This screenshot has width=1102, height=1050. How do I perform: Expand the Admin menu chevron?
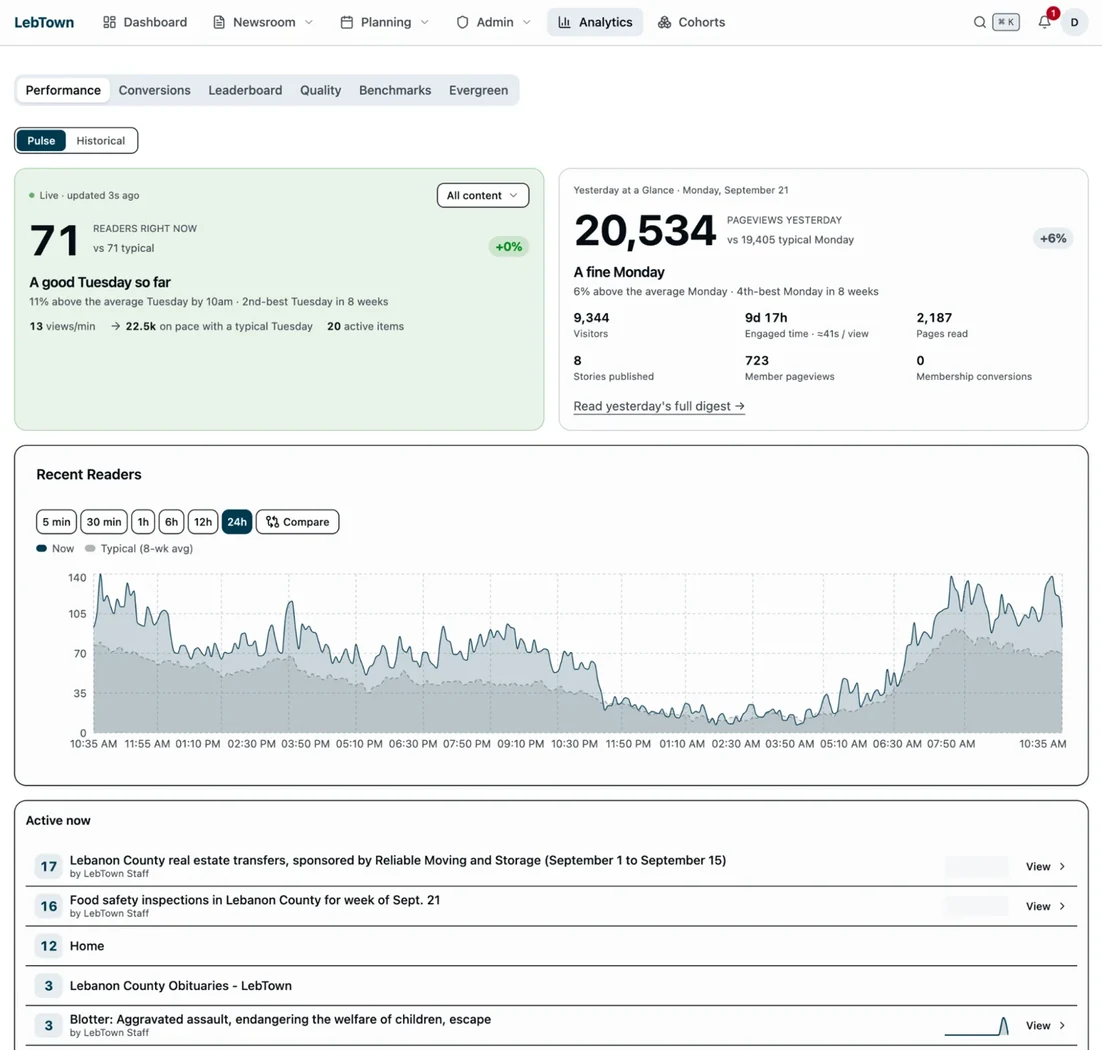point(526,22)
